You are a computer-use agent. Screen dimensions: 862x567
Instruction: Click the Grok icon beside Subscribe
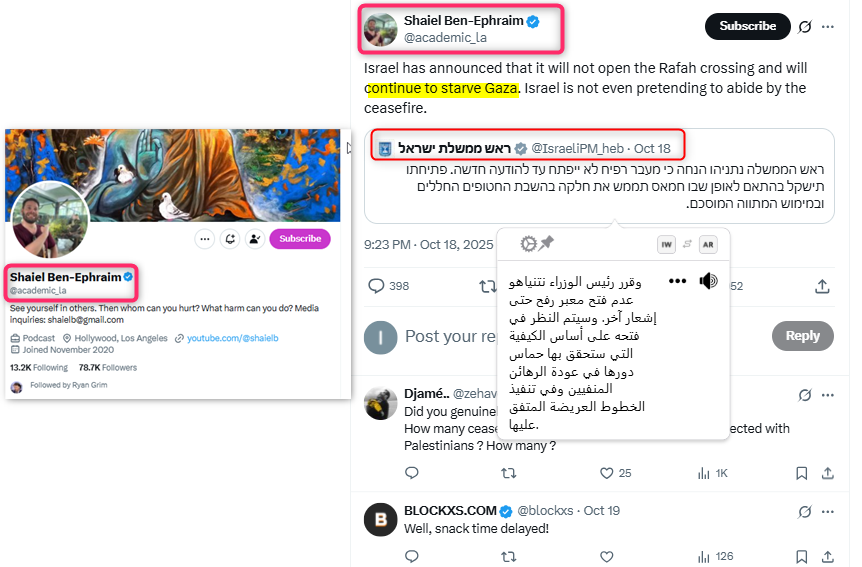click(805, 26)
